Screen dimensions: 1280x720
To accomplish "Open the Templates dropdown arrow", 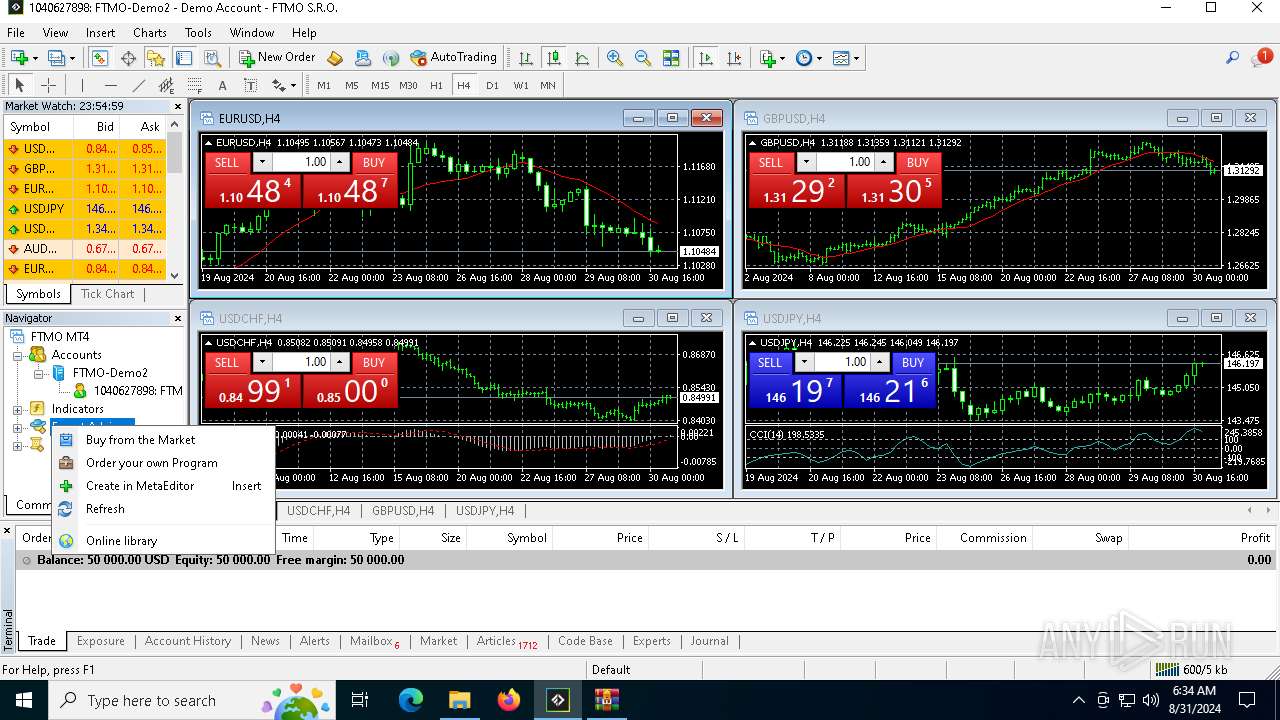I will pyautogui.click(x=856, y=58).
